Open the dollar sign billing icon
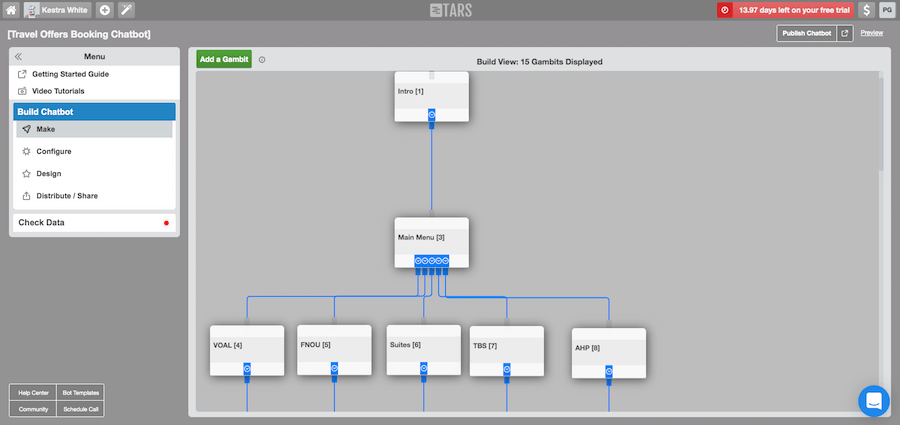Screen dimensions: 900x425 [867, 10]
